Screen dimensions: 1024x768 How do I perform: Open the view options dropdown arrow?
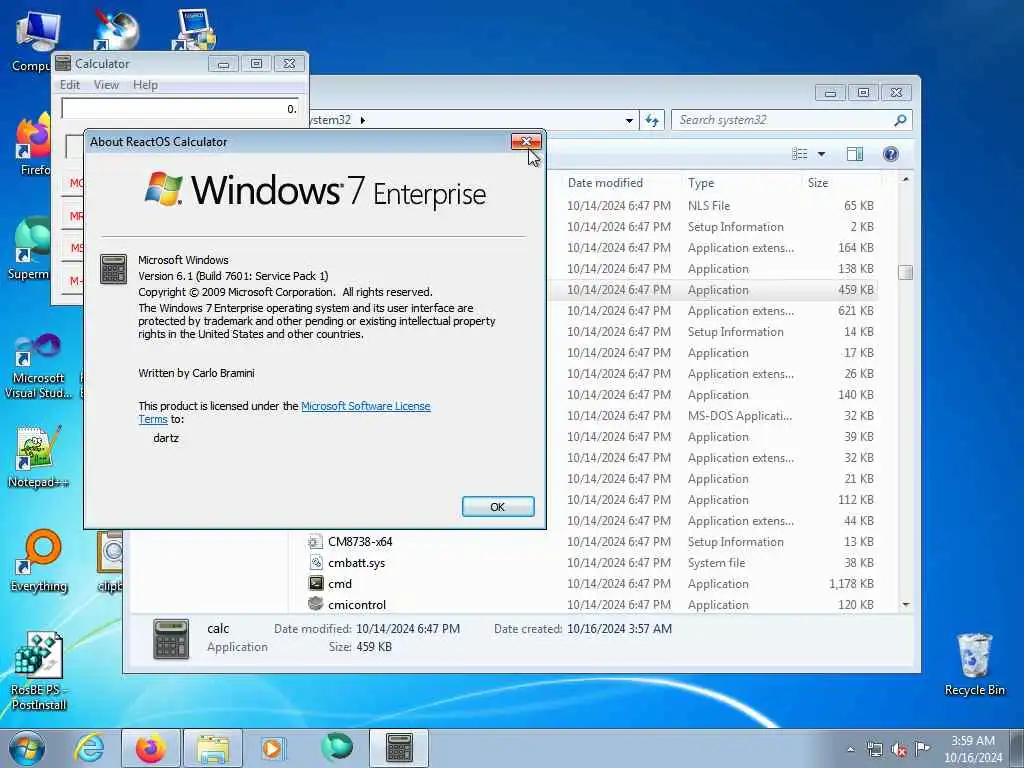click(x=822, y=154)
